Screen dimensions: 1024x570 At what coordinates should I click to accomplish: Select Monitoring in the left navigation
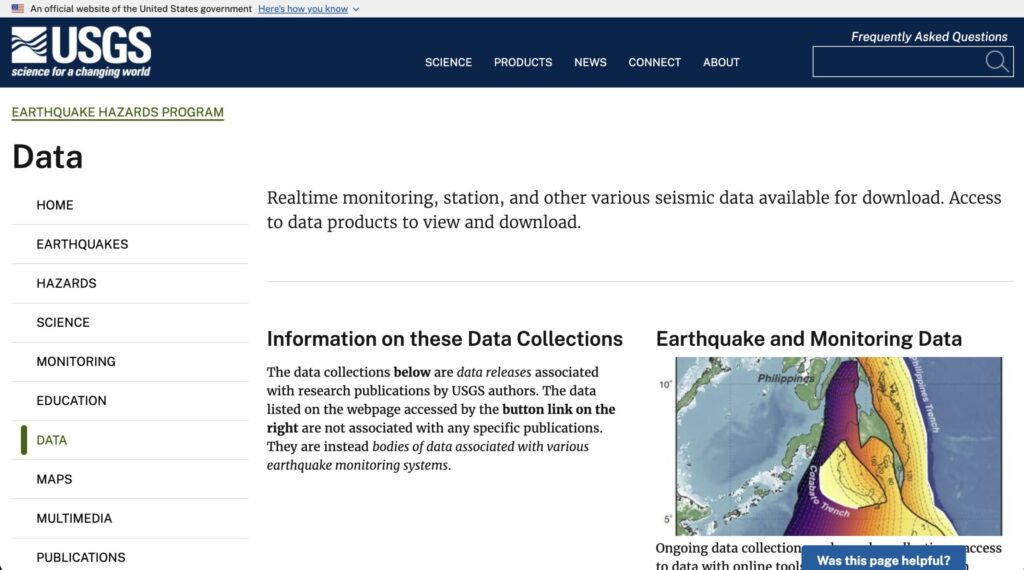pos(76,361)
